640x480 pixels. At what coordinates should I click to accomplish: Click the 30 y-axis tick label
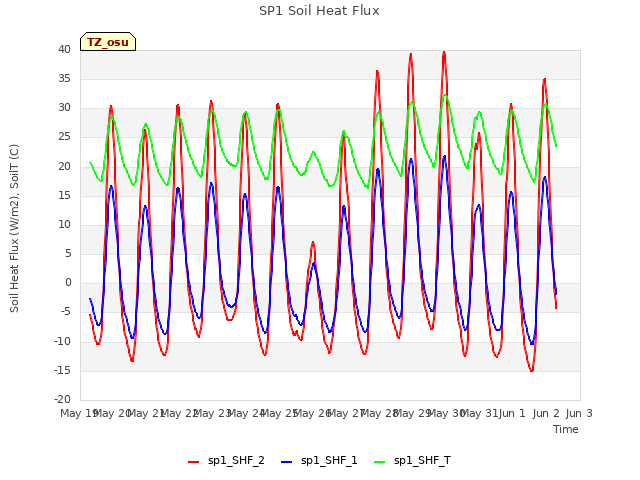(x=64, y=108)
